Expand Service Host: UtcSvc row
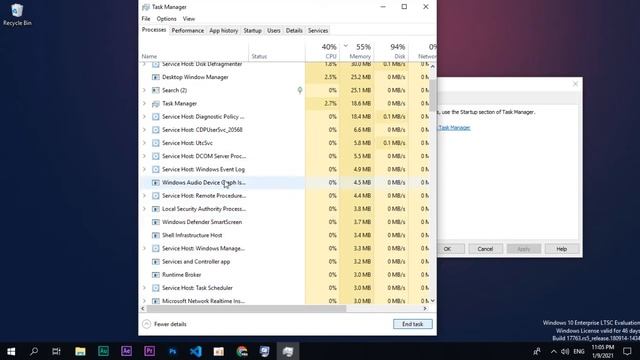Screen dimensions: 640x360 144,143
